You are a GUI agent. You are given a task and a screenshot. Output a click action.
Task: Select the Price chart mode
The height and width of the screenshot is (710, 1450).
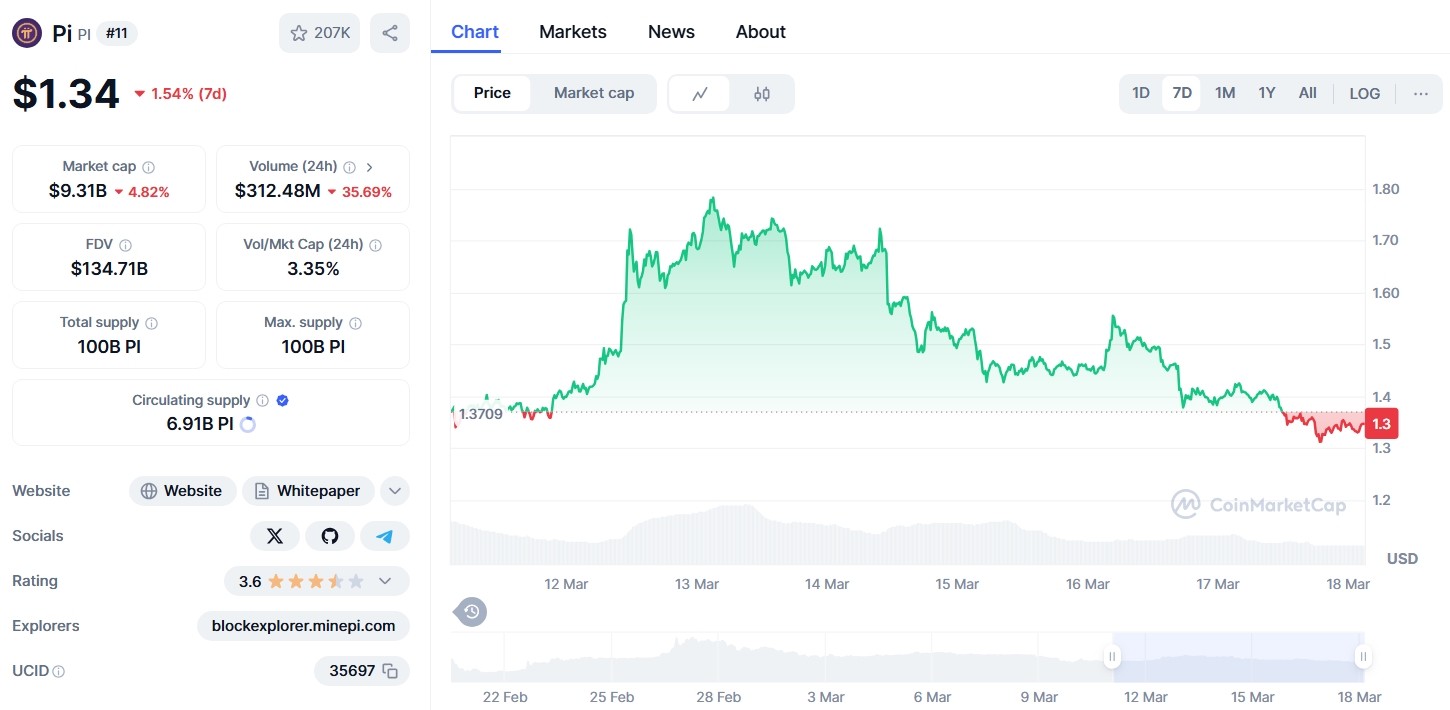pos(492,93)
